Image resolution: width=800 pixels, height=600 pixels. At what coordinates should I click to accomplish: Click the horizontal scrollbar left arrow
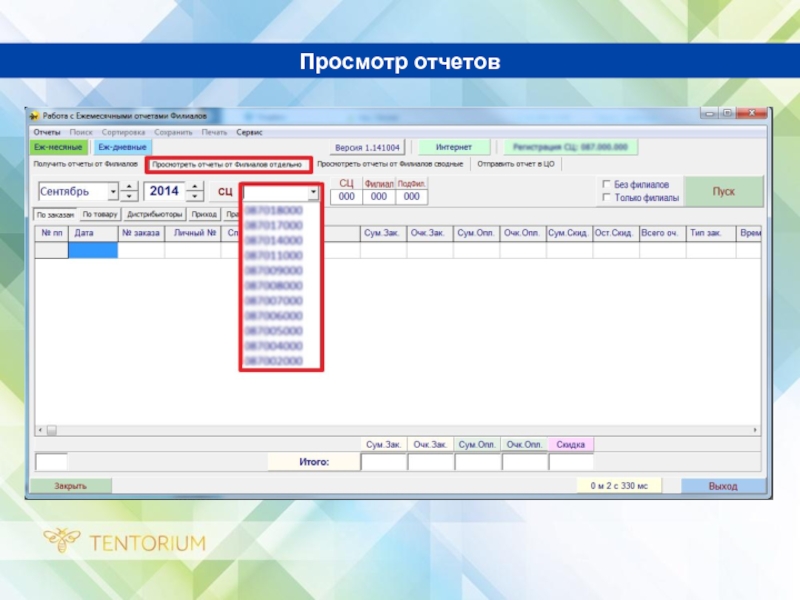pos(40,430)
